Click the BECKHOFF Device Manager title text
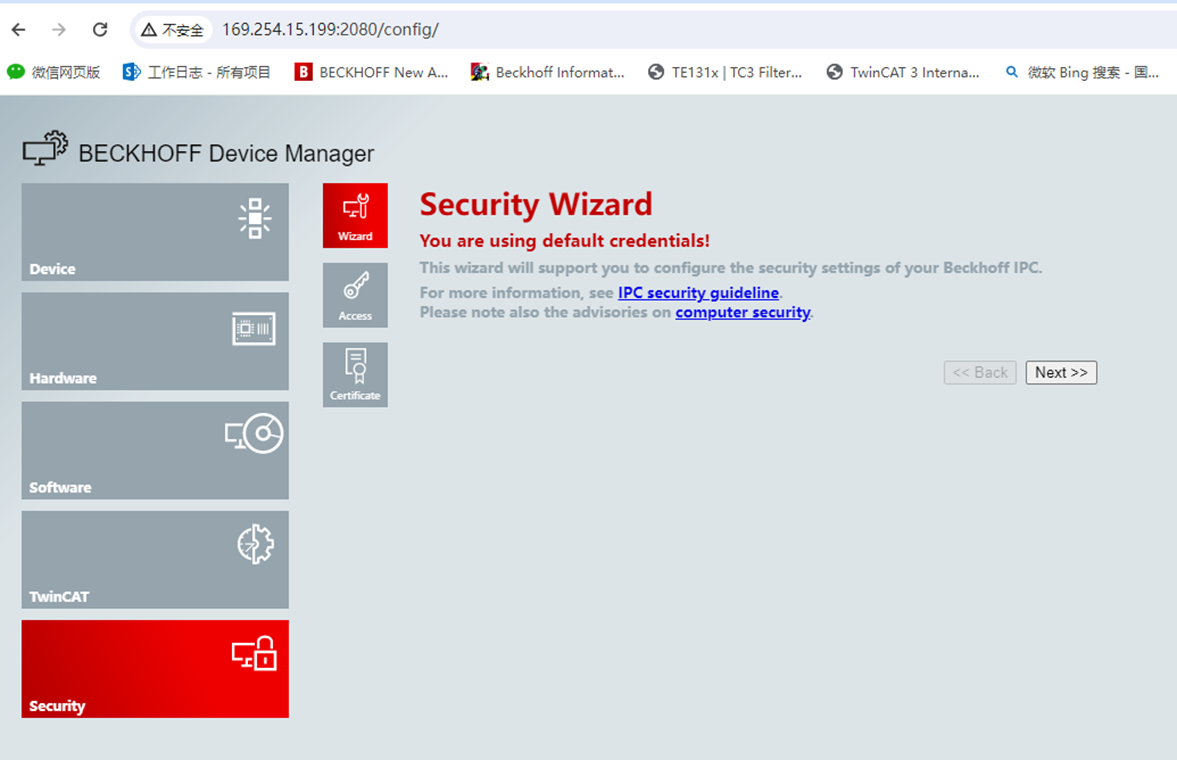The width and height of the screenshot is (1177, 760). 226,153
